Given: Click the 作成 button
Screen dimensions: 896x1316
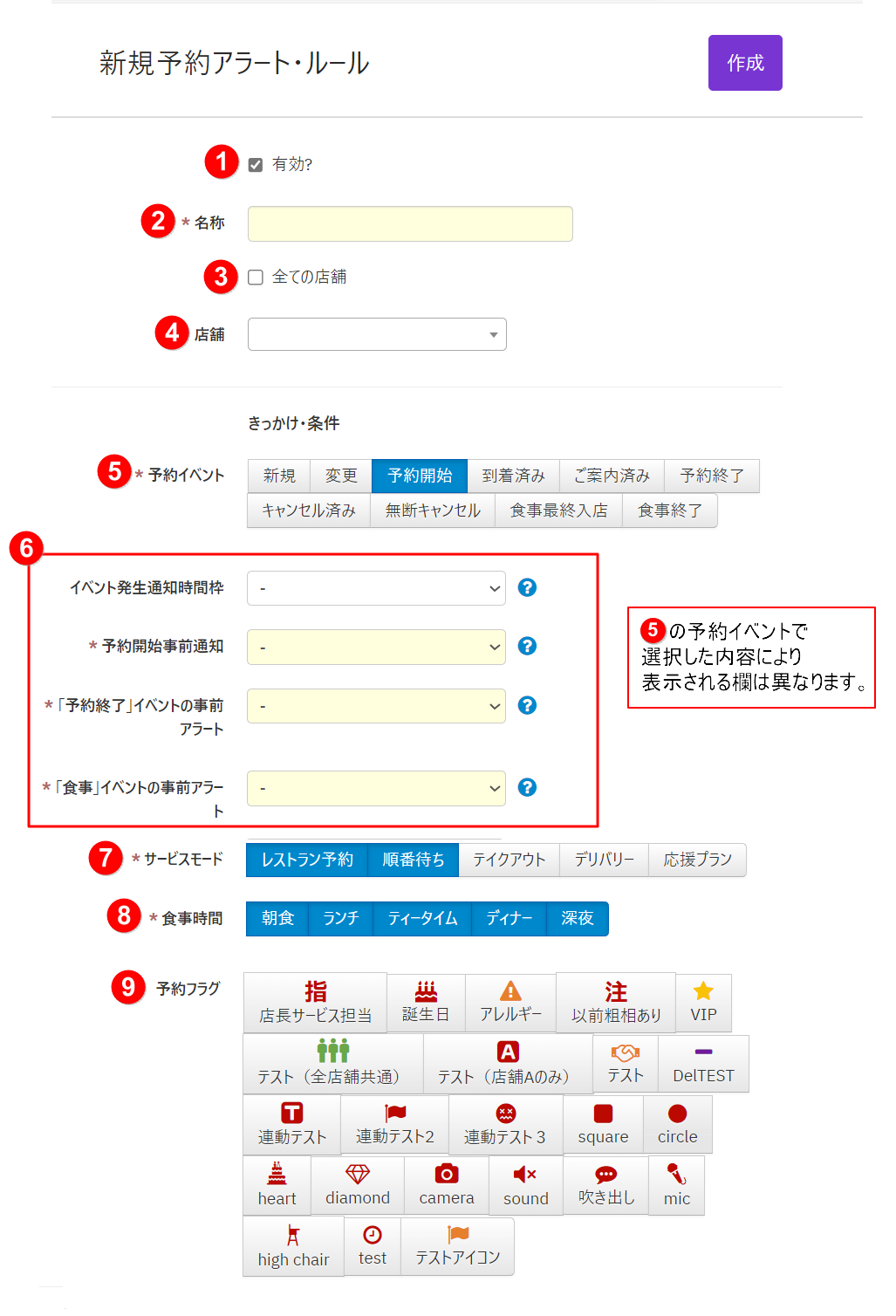Looking at the screenshot, I should click(745, 63).
